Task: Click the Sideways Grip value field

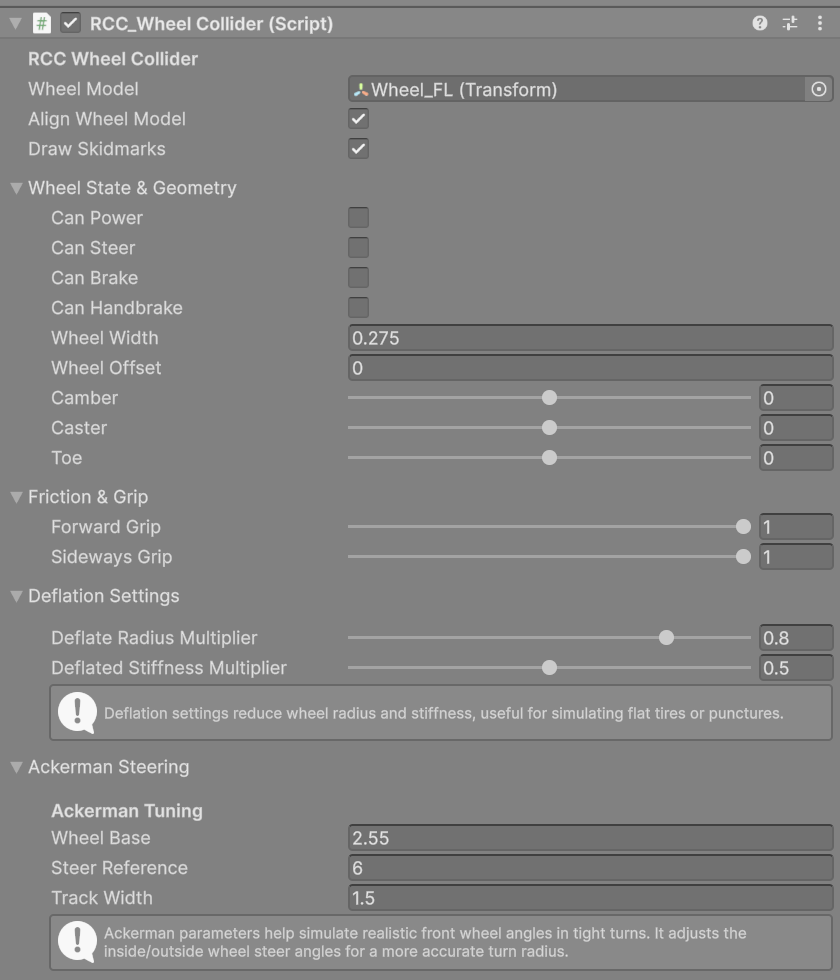Action: pos(796,557)
